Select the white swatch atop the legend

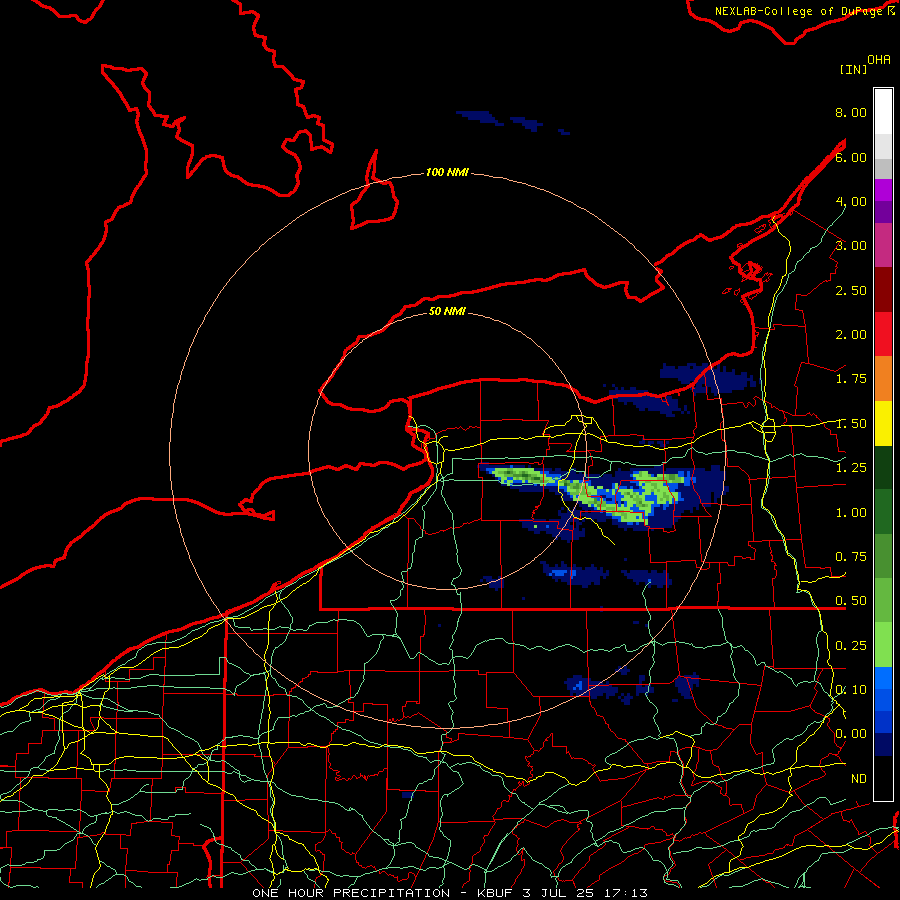883,112
